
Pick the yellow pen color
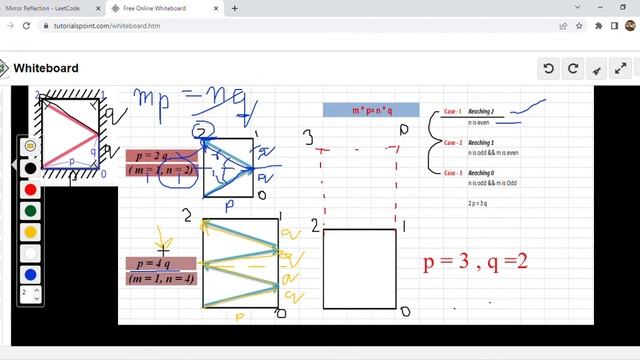click(30, 232)
